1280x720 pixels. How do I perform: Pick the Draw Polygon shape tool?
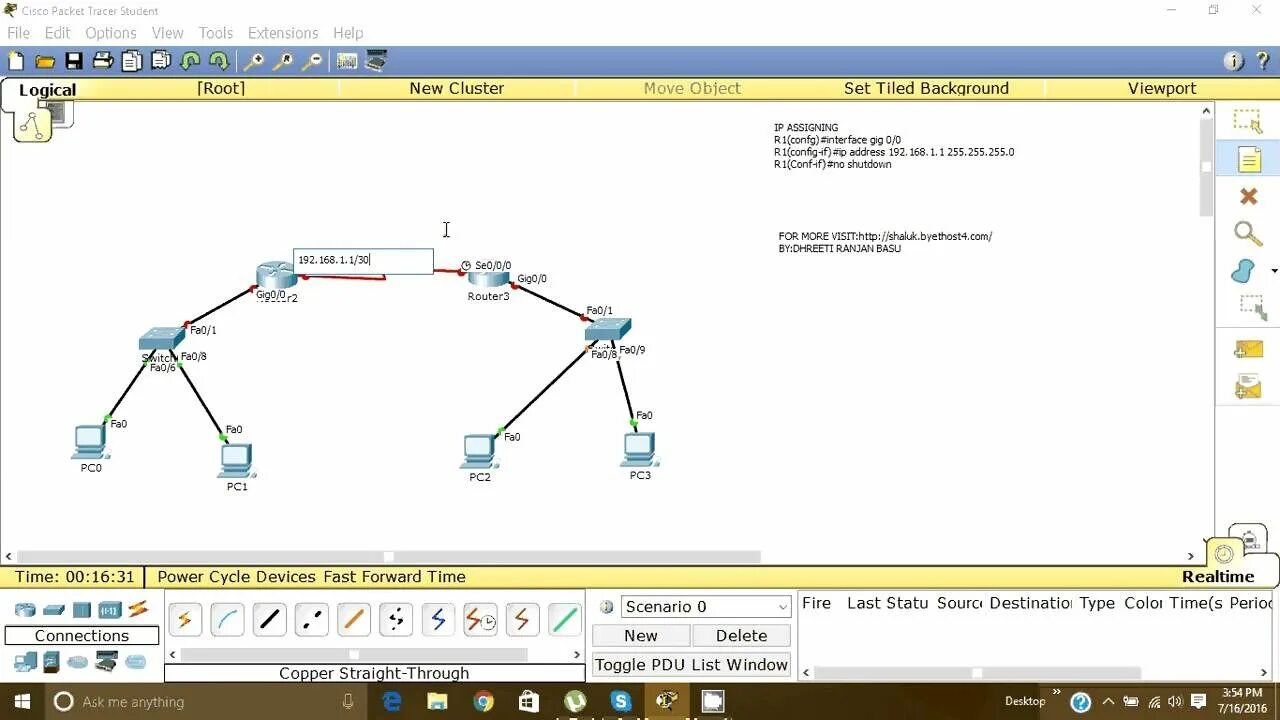(x=1243, y=271)
